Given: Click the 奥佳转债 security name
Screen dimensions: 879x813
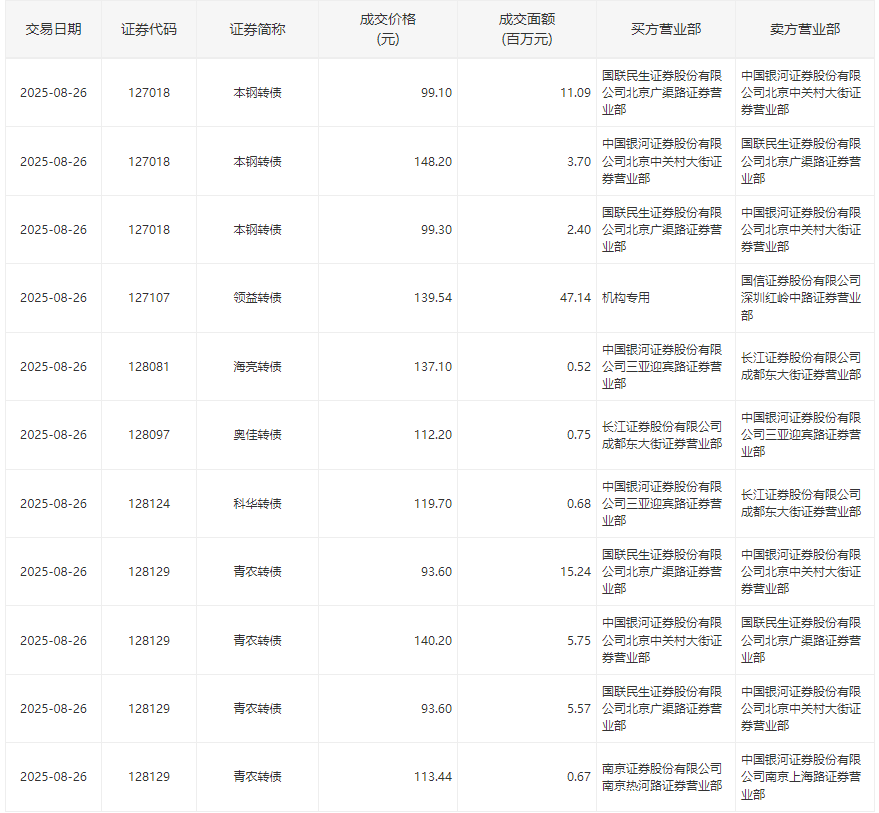Looking at the screenshot, I should click(x=257, y=435).
